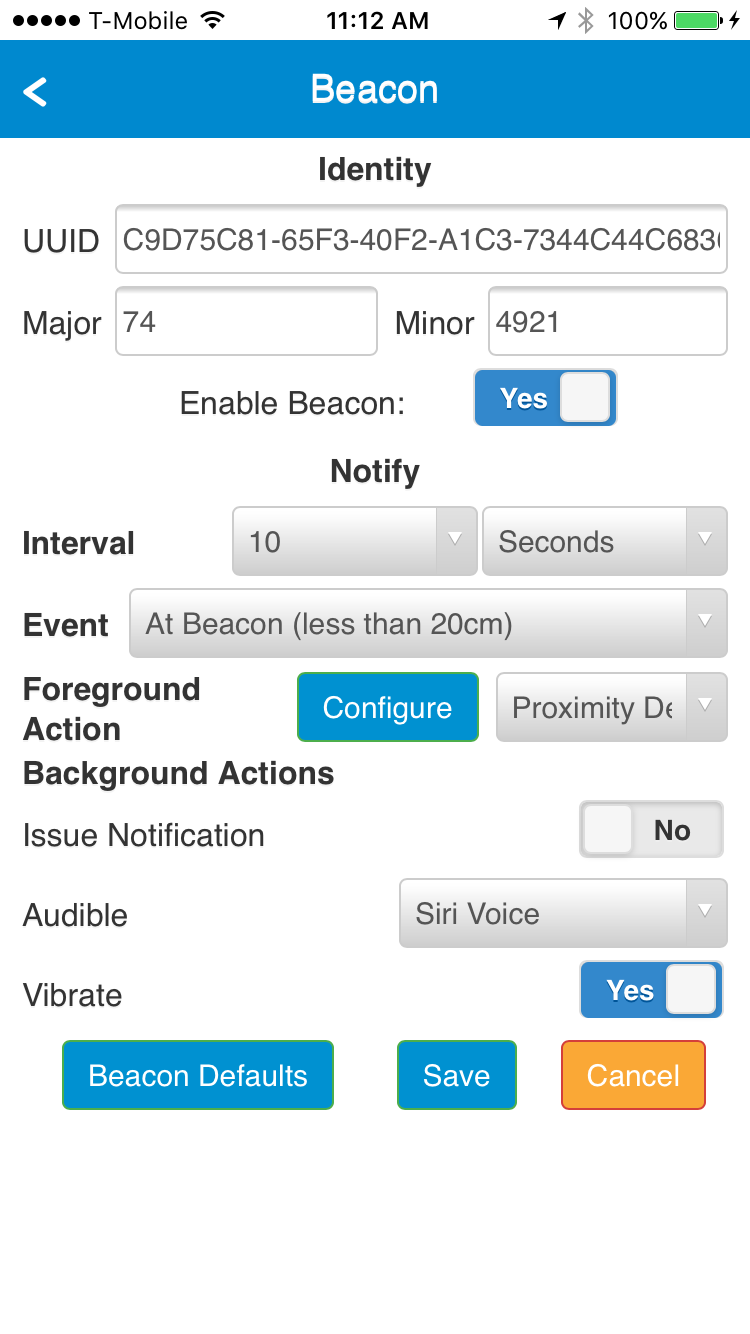750x1334 pixels.
Task: Focus the UUID text field
Action: point(421,240)
